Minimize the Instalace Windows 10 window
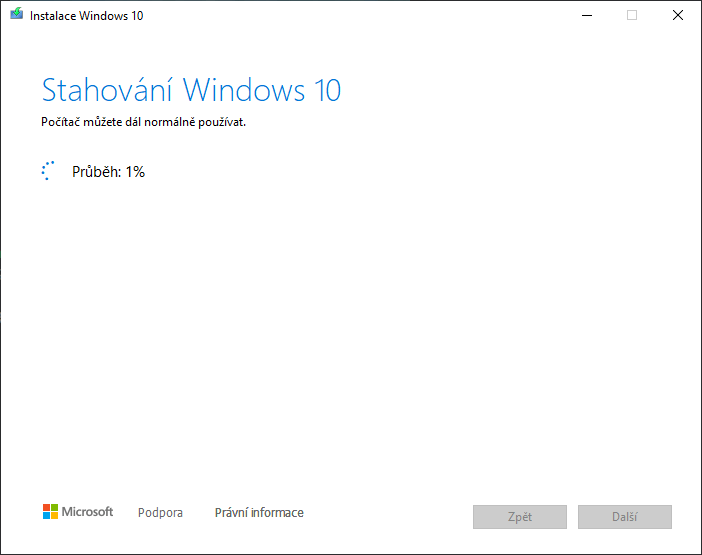702x555 pixels. point(585,15)
